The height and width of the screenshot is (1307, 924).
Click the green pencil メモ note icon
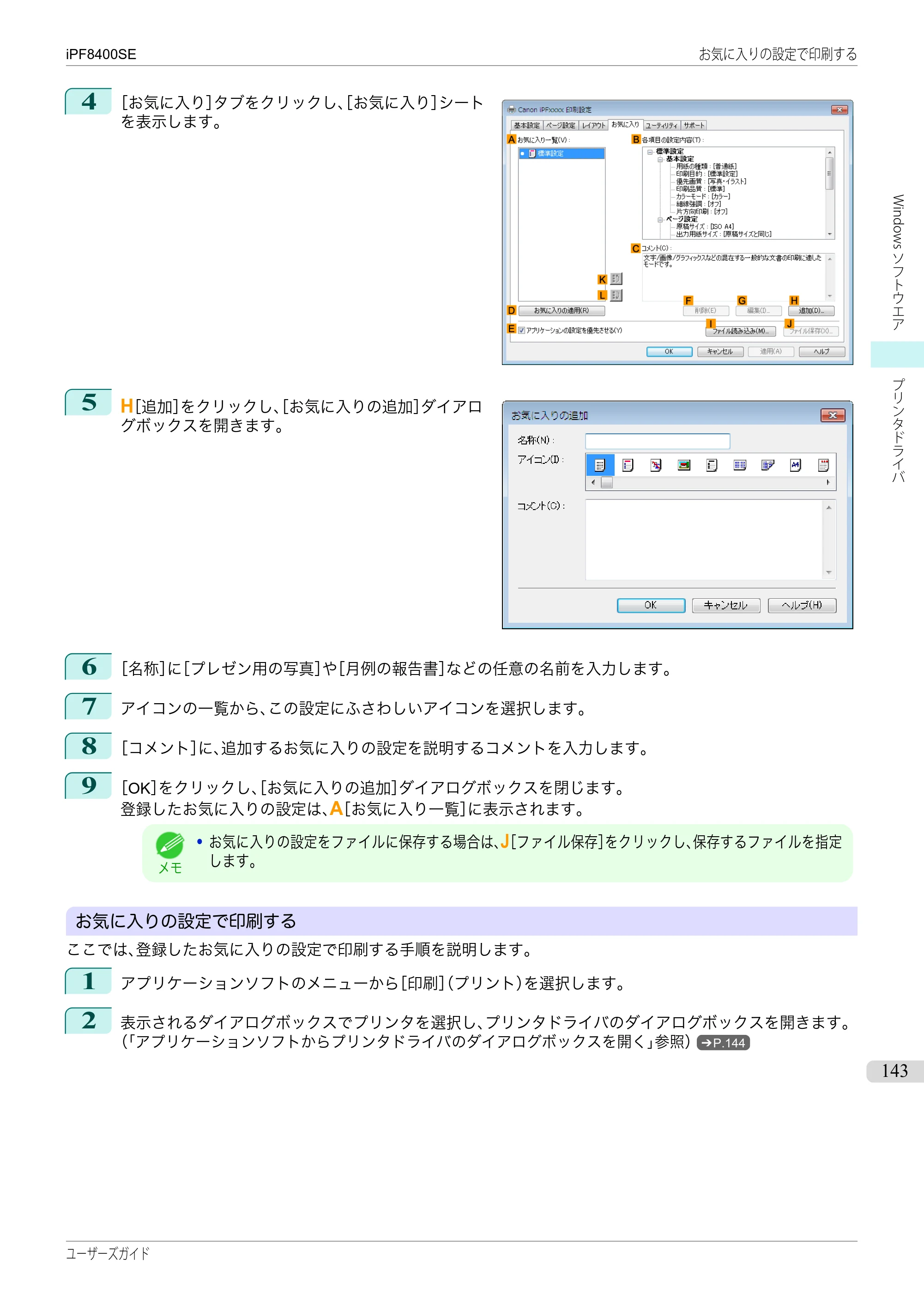click(x=169, y=845)
